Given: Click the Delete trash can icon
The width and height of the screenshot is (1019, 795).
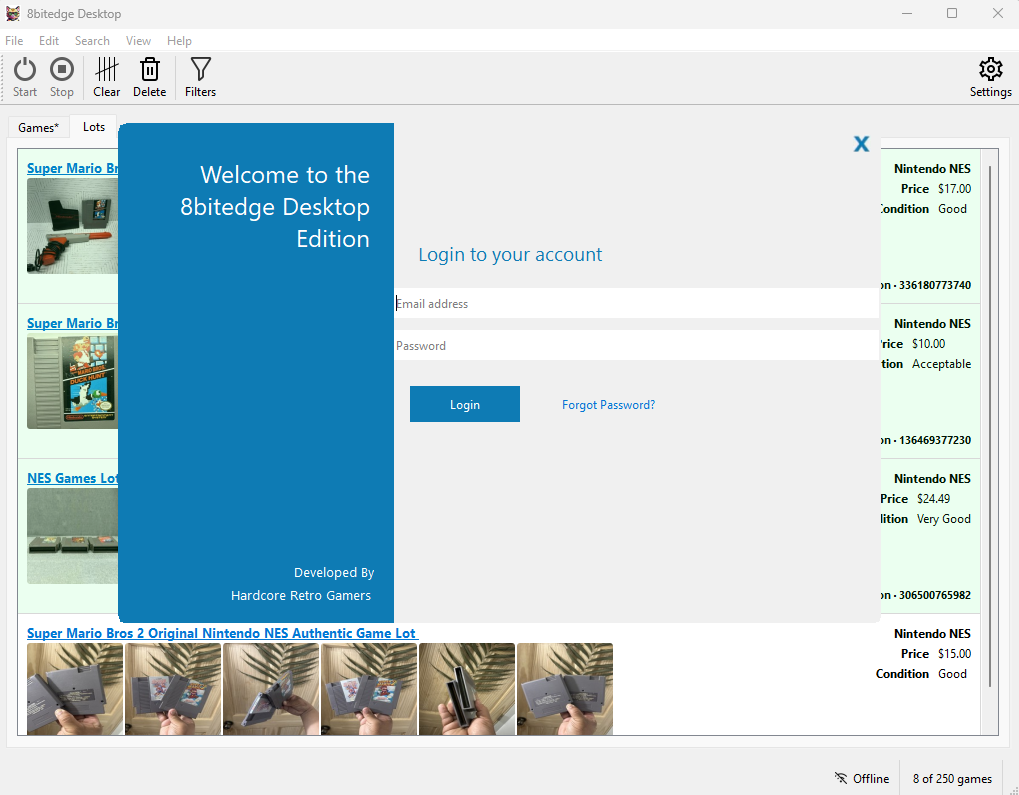Looking at the screenshot, I should 149,70.
